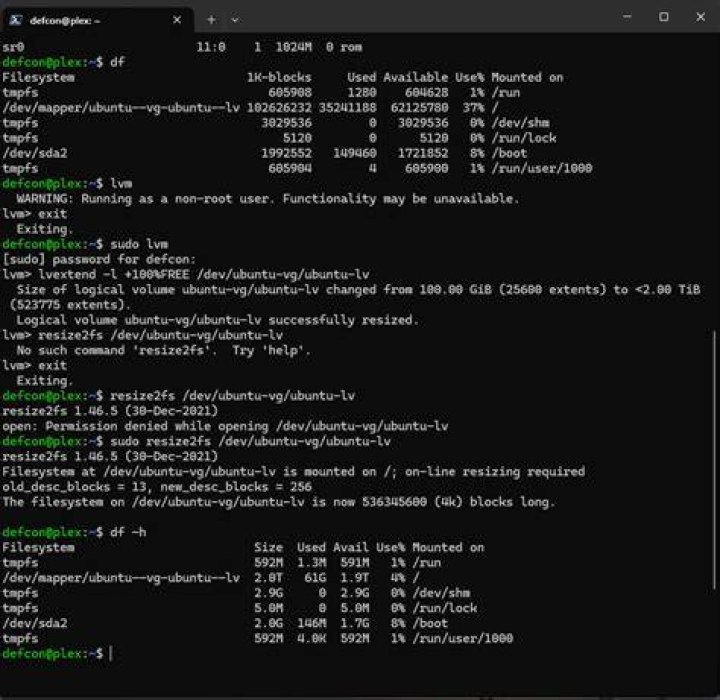
Task: Maximize the terminal window
Action: click(664, 17)
